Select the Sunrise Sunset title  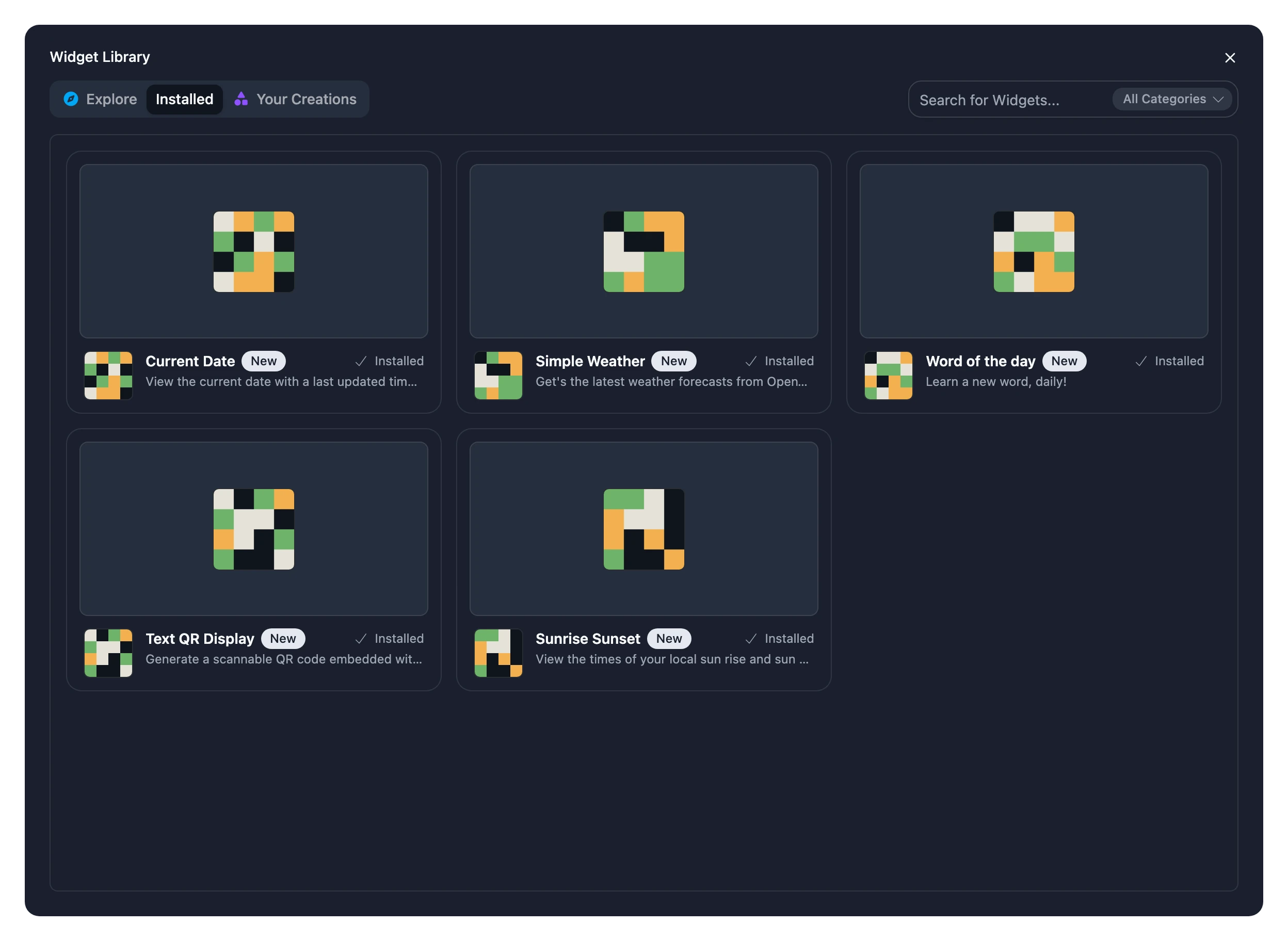(x=588, y=639)
